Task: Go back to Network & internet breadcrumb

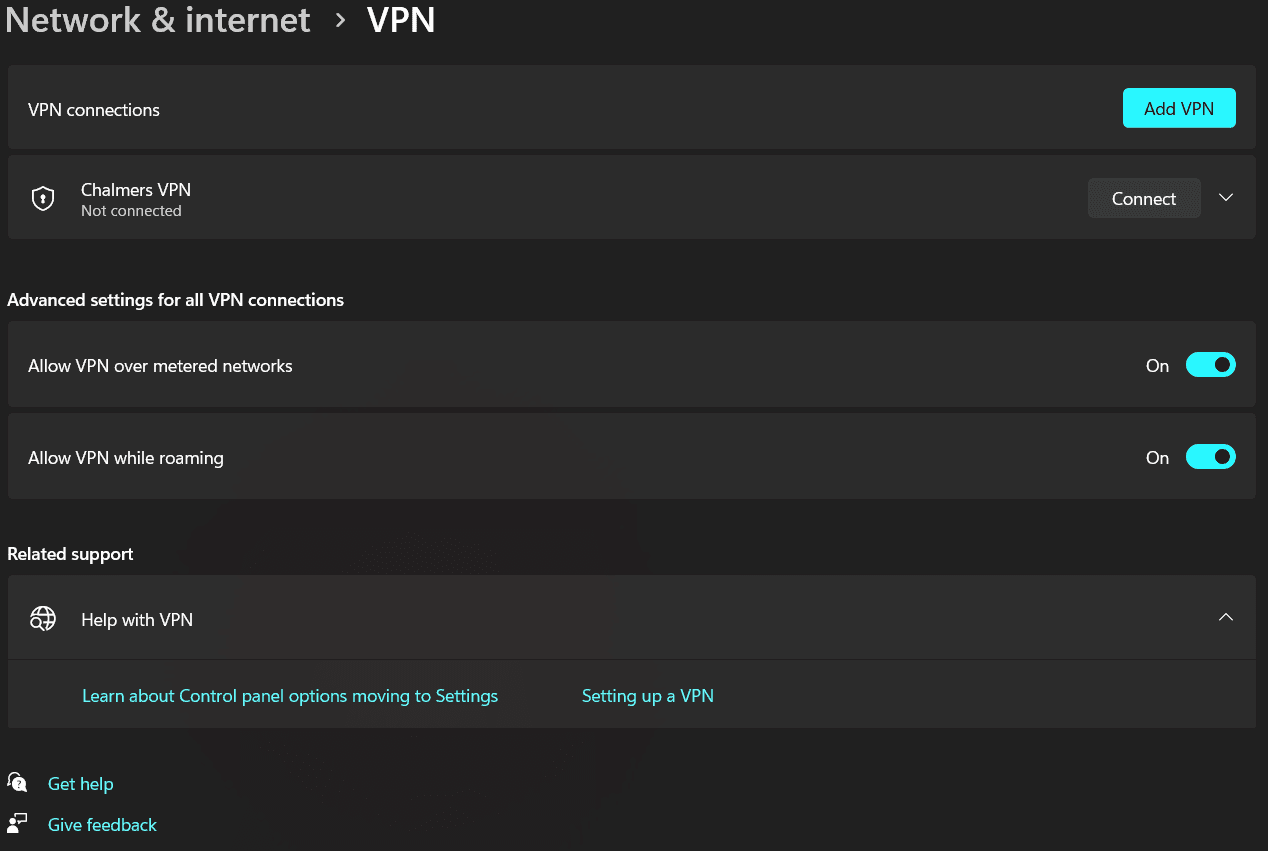Action: [x=159, y=20]
